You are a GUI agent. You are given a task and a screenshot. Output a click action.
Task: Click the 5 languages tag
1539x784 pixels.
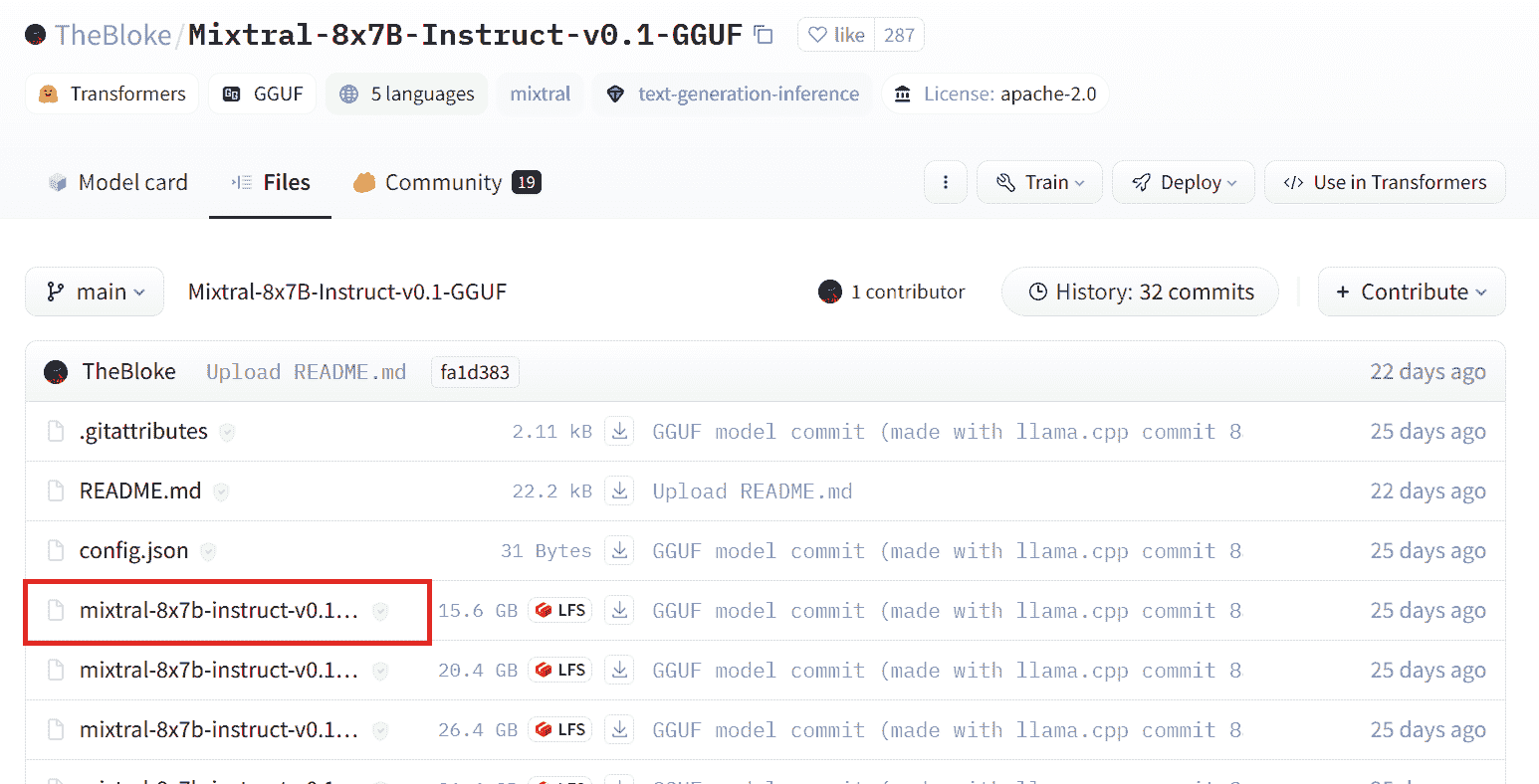pyautogui.click(x=406, y=94)
